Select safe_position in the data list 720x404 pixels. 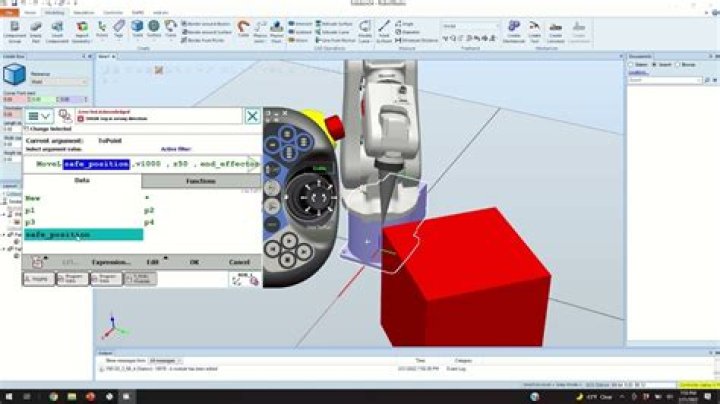coord(58,234)
